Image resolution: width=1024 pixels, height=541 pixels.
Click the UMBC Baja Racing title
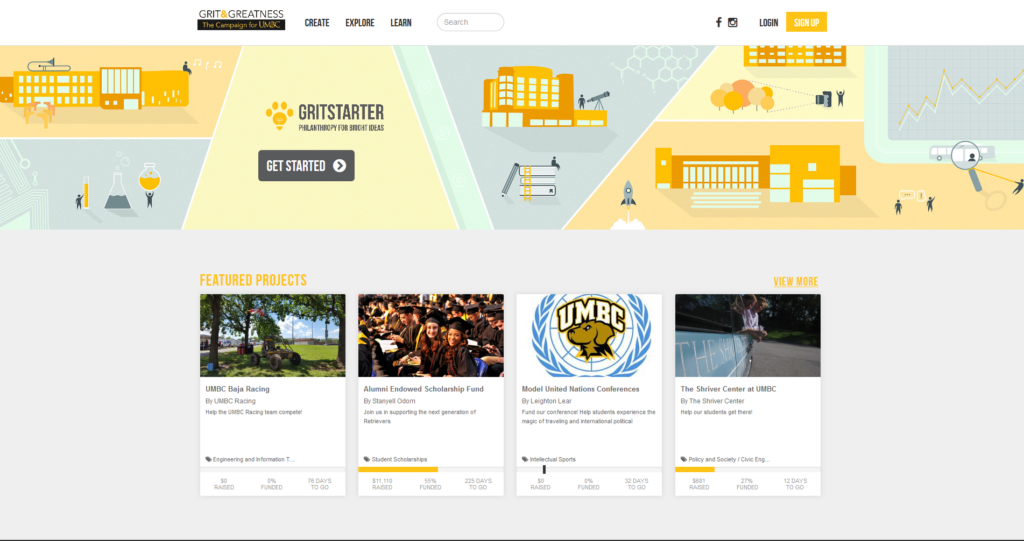pyautogui.click(x=238, y=389)
